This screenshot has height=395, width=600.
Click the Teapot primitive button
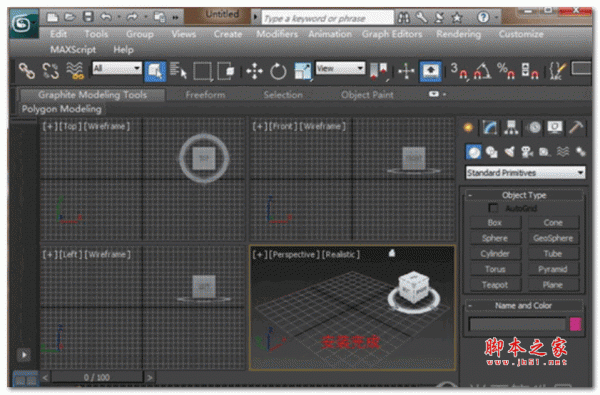click(x=495, y=285)
